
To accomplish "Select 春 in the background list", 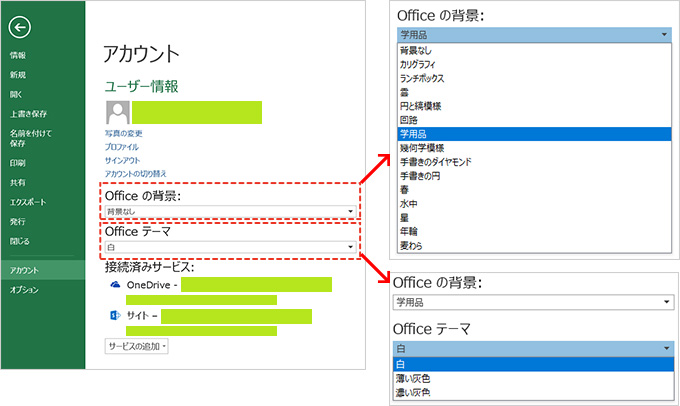I will (x=534, y=190).
